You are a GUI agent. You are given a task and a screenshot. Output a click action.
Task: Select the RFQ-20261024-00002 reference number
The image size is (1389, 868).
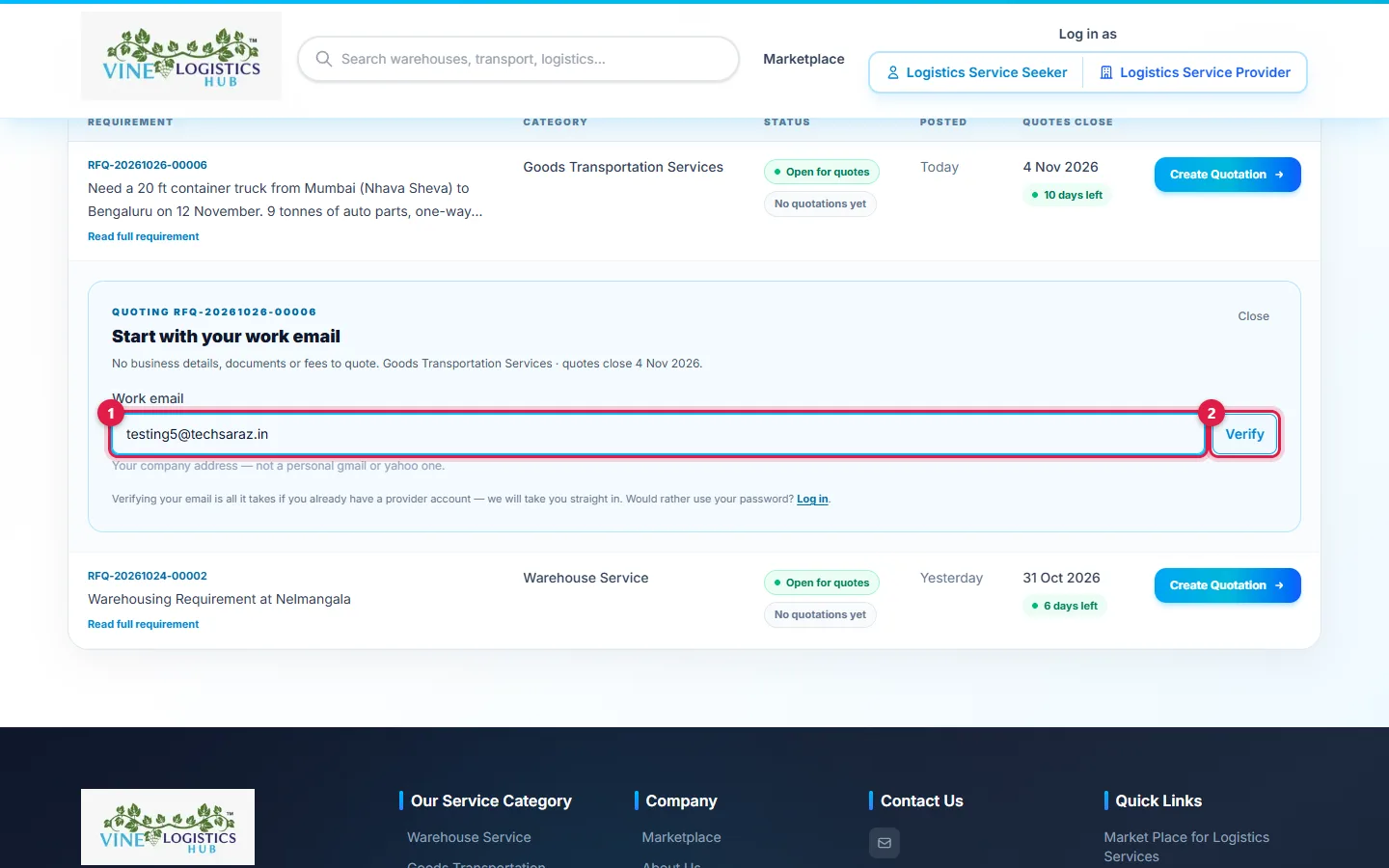(x=148, y=576)
